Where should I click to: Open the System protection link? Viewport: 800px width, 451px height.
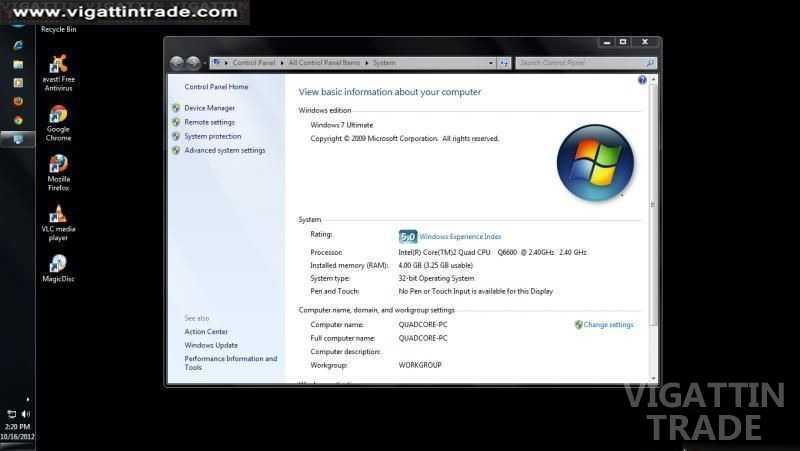pyautogui.click(x=213, y=136)
